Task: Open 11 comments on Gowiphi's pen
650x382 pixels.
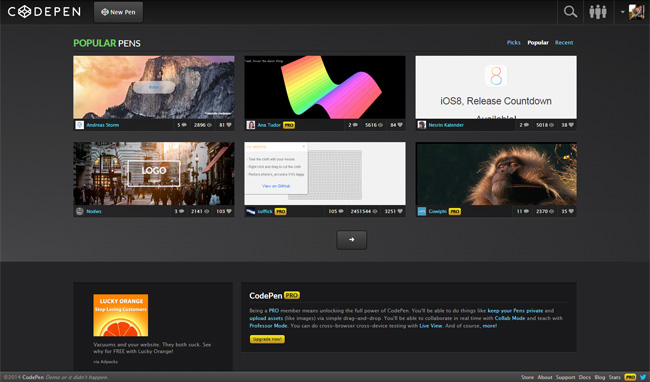Action: coord(522,211)
